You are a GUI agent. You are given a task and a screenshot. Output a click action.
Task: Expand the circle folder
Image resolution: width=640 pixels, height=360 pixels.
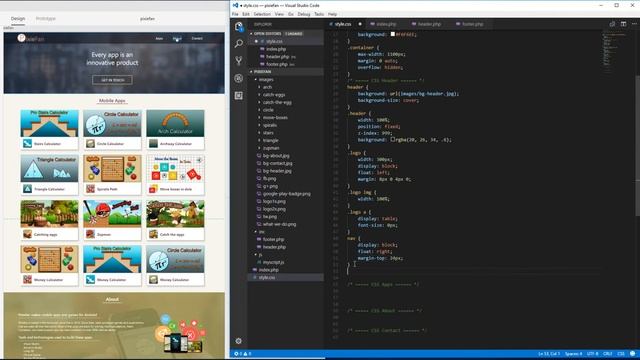tap(260, 110)
